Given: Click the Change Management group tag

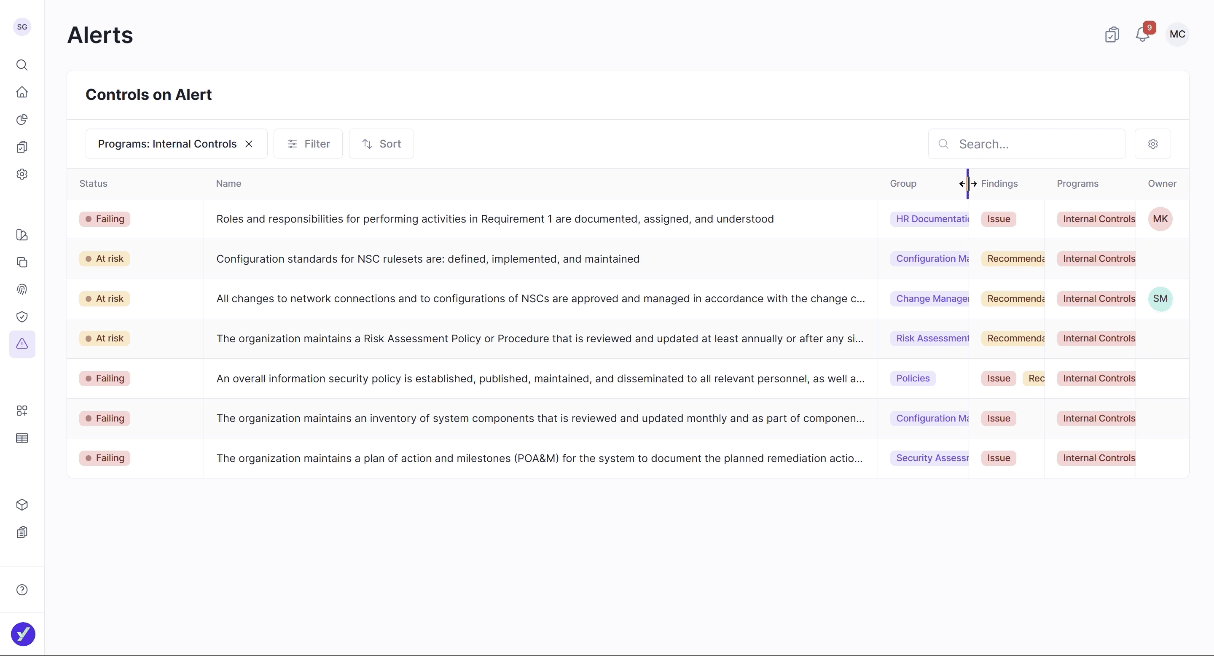Looking at the screenshot, I should (930, 299).
